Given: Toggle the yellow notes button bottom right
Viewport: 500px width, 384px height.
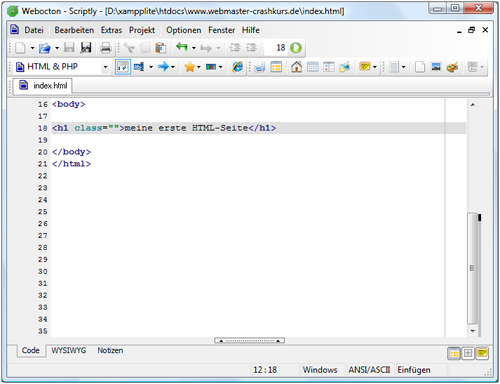Looking at the screenshot, I should pyautogui.click(x=482, y=353).
